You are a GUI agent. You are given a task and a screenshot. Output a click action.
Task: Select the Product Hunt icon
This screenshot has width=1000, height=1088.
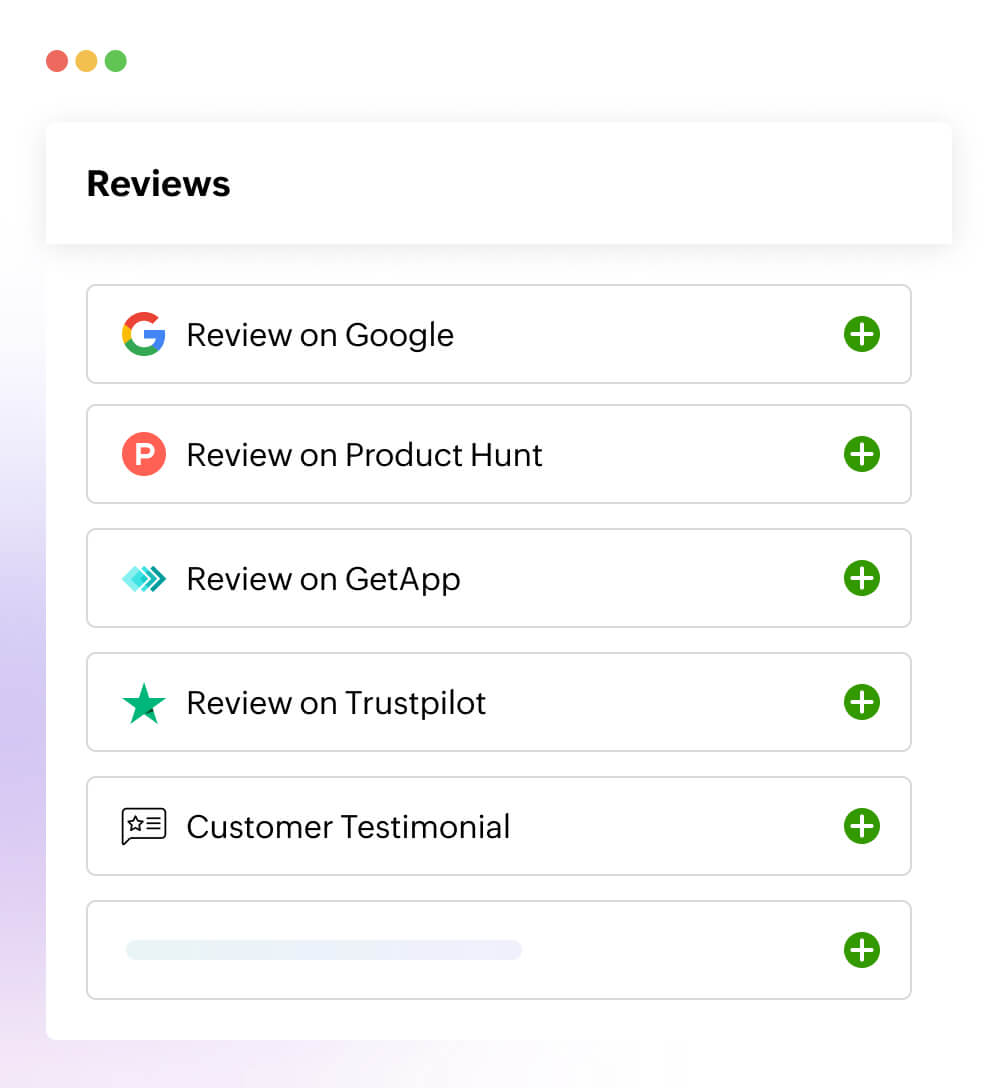(x=143, y=454)
